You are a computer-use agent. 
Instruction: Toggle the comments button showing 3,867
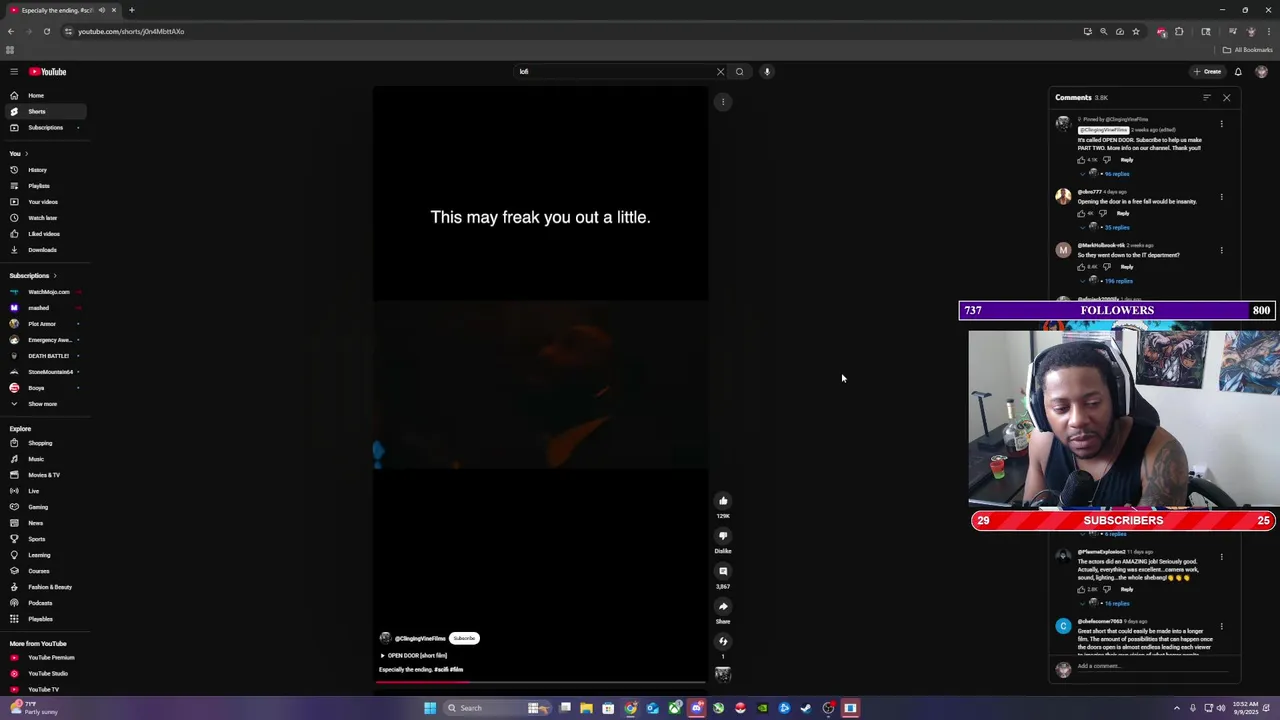tap(723, 571)
